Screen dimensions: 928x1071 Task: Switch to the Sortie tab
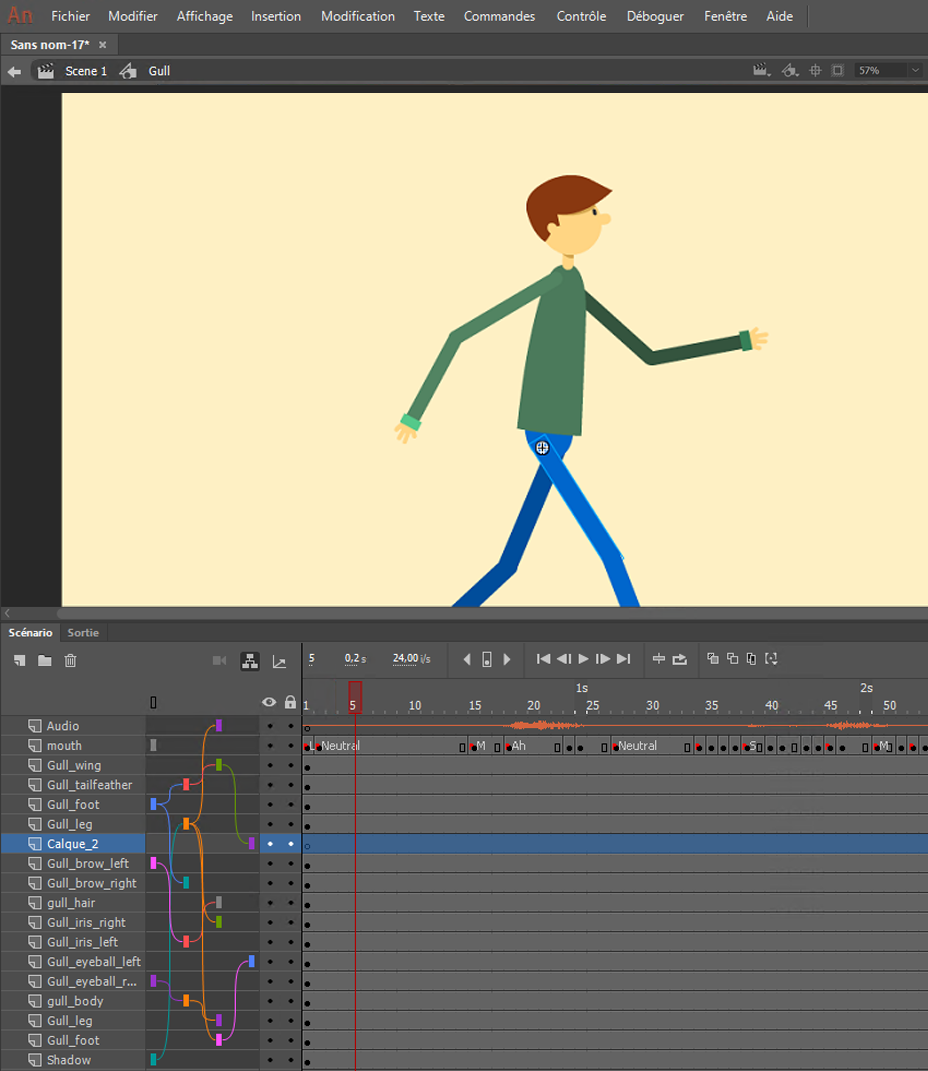[83, 632]
